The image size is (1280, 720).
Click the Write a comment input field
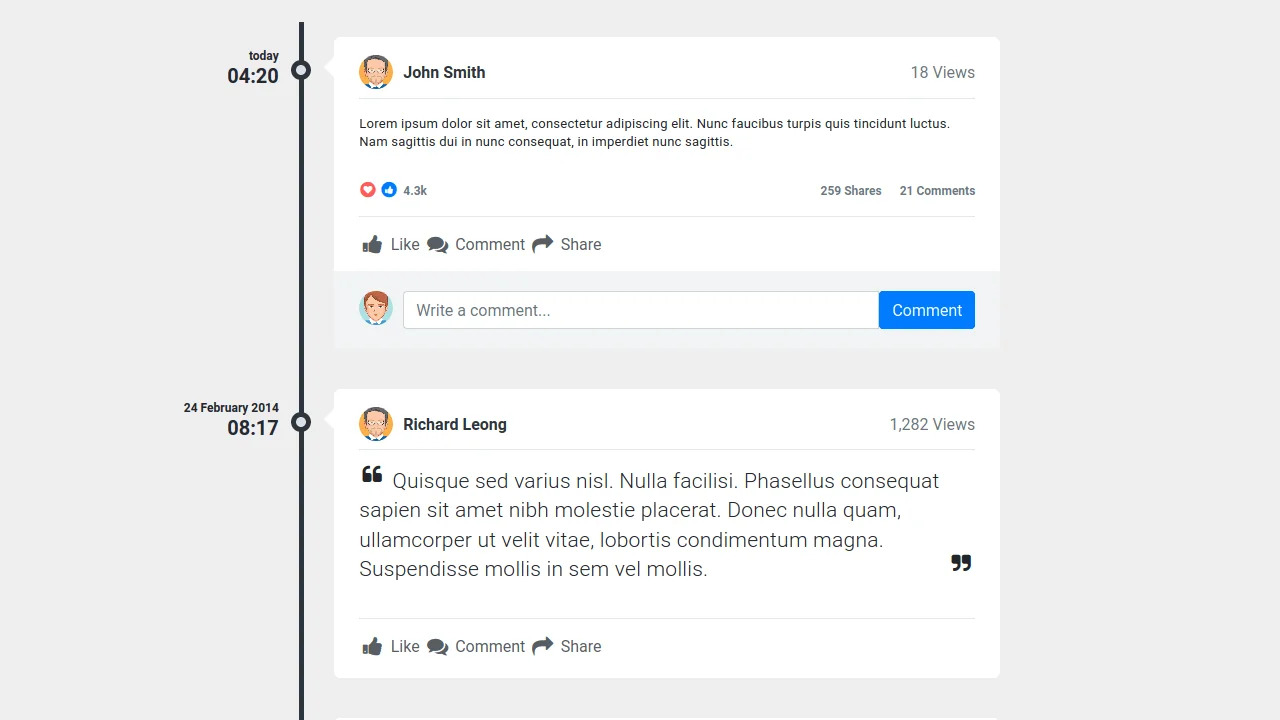point(640,310)
